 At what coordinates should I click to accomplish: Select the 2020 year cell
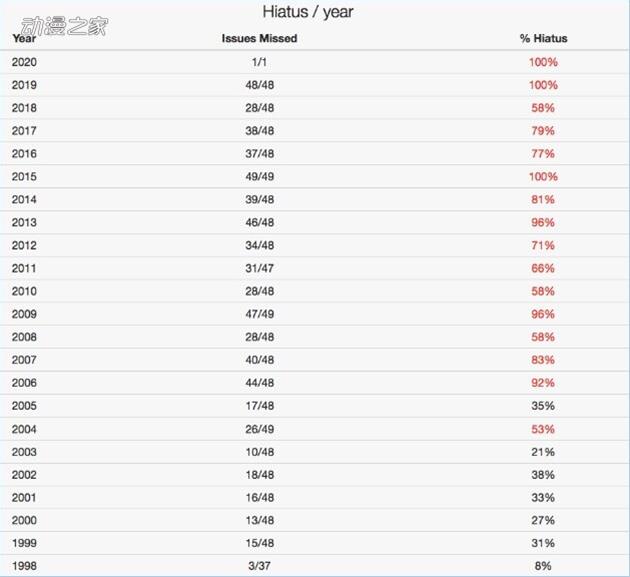coord(24,62)
